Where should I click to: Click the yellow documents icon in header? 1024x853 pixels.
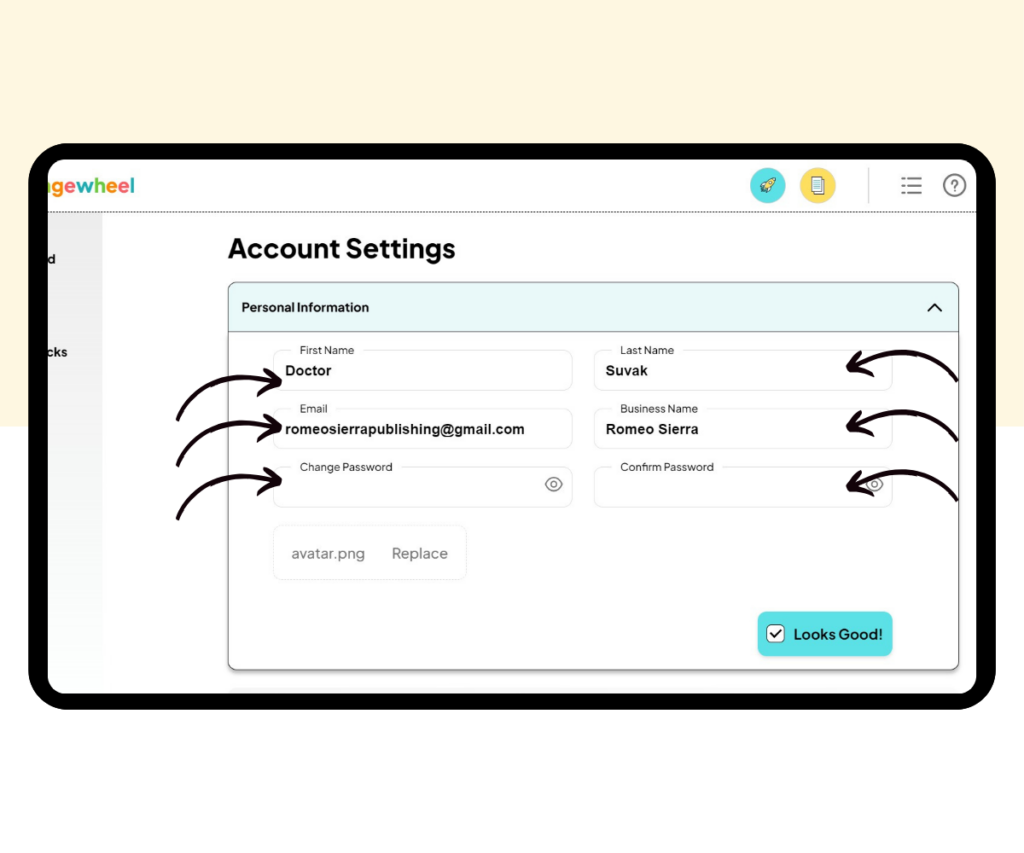click(818, 185)
